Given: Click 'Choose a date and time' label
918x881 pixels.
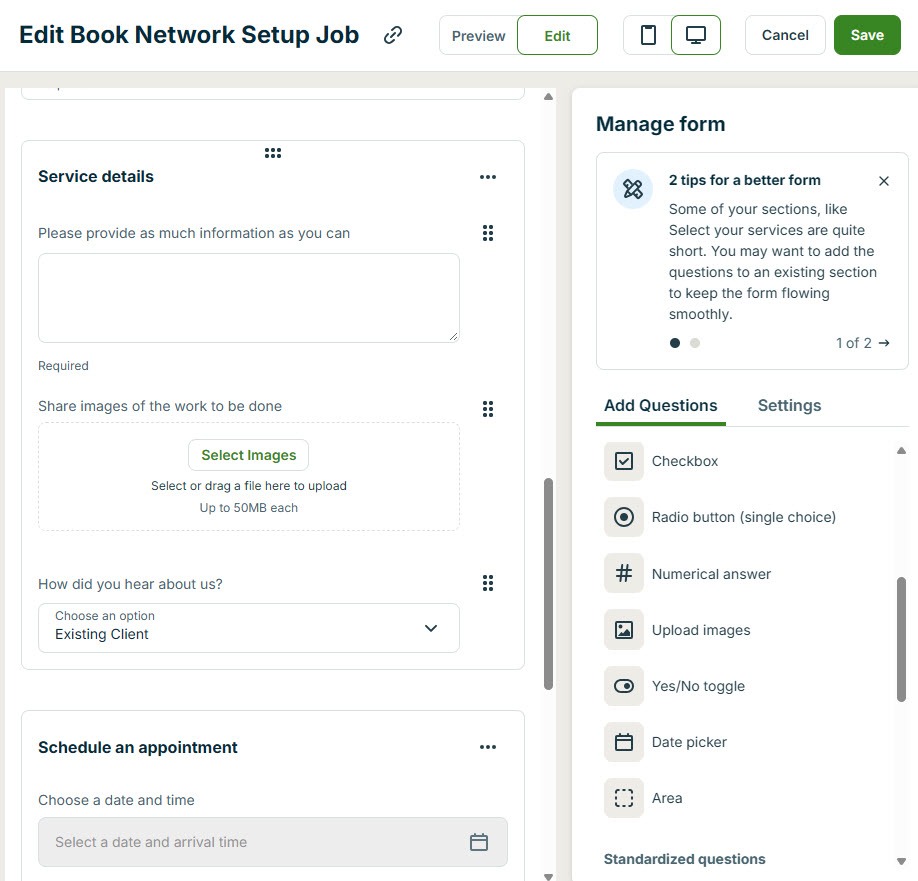Looking at the screenshot, I should tap(117, 800).
